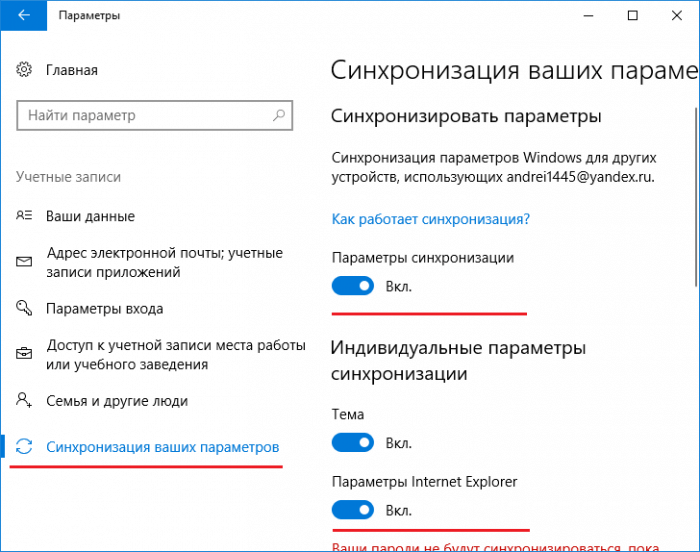Click the key icon for Параметры входа
This screenshot has height=552, width=700.
coord(24,308)
